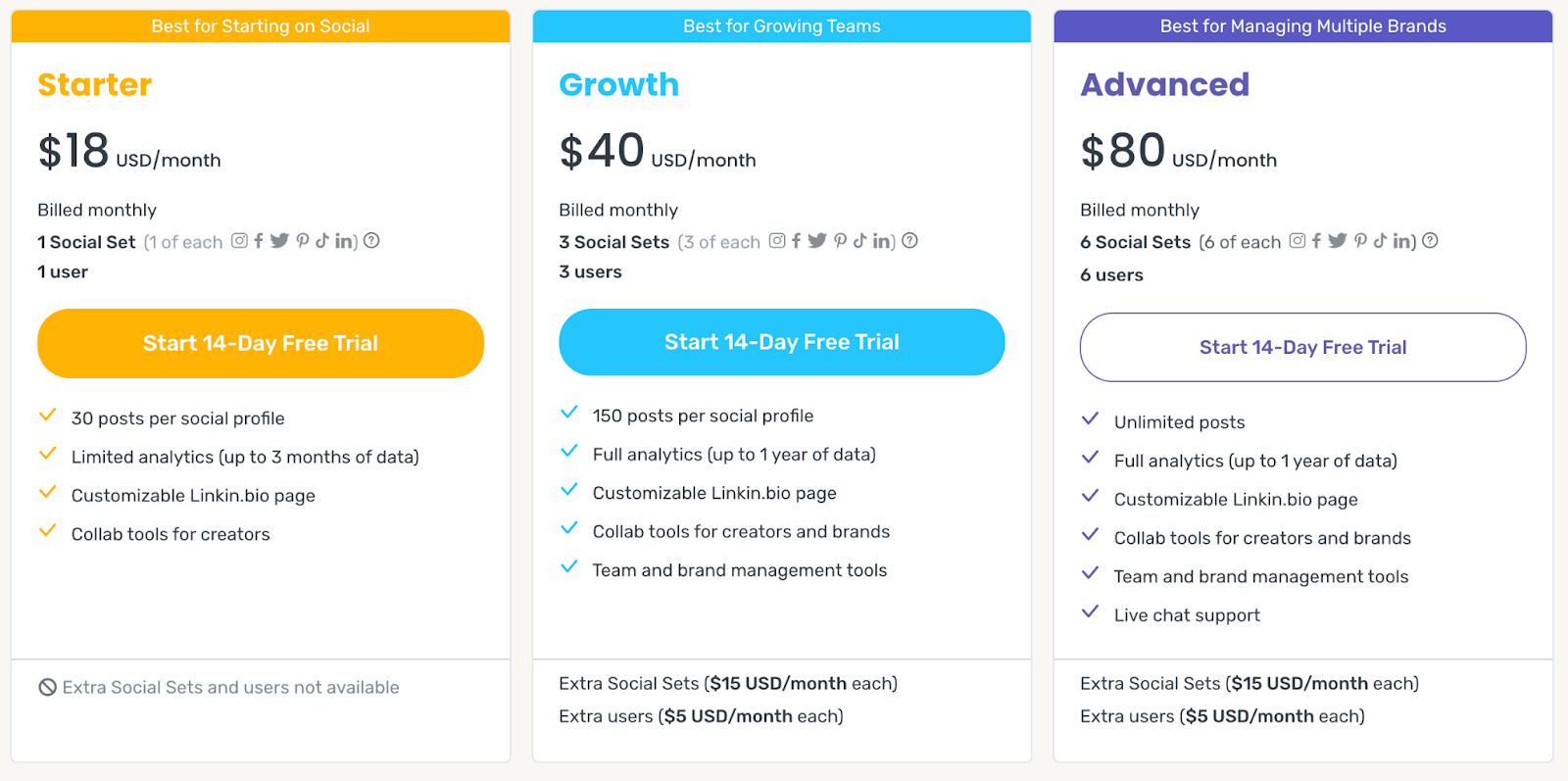
Task: Select the Best for Managing Multiple Brands banner
Action: tap(1303, 26)
